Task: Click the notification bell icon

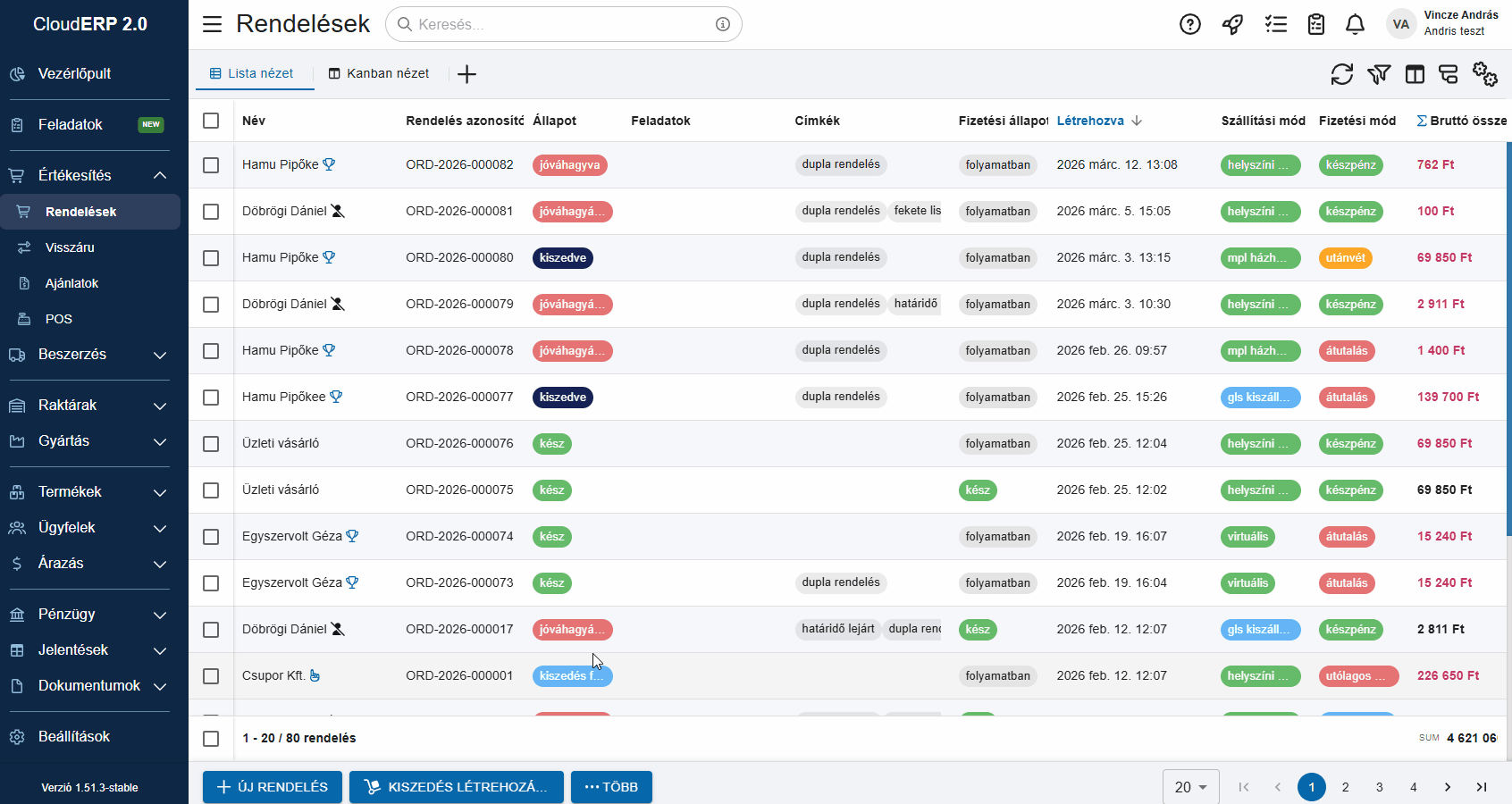Action: (x=1355, y=24)
